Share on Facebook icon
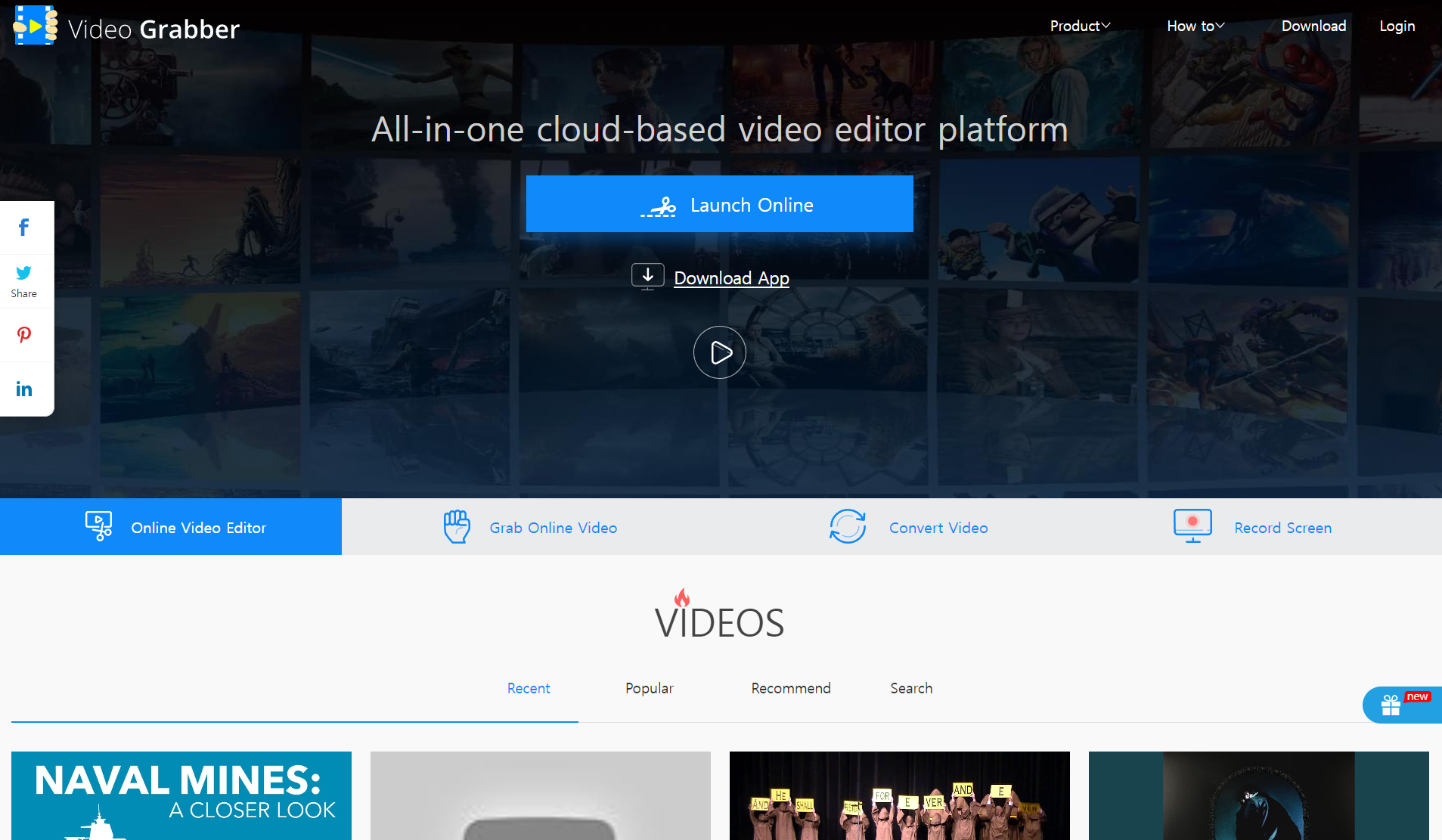The width and height of the screenshot is (1442, 840). coord(24,228)
